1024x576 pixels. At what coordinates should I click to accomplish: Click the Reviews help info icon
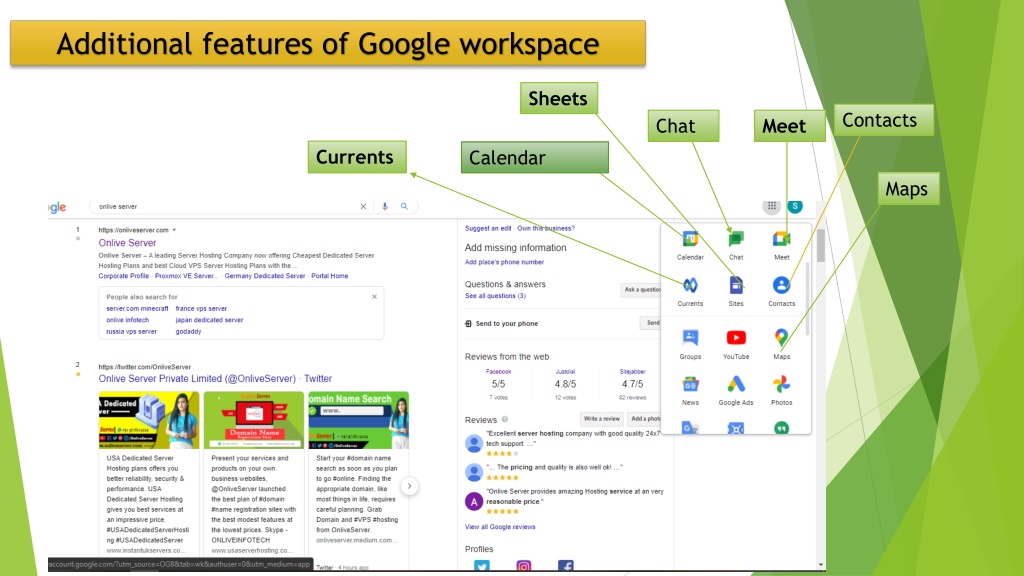click(x=505, y=419)
